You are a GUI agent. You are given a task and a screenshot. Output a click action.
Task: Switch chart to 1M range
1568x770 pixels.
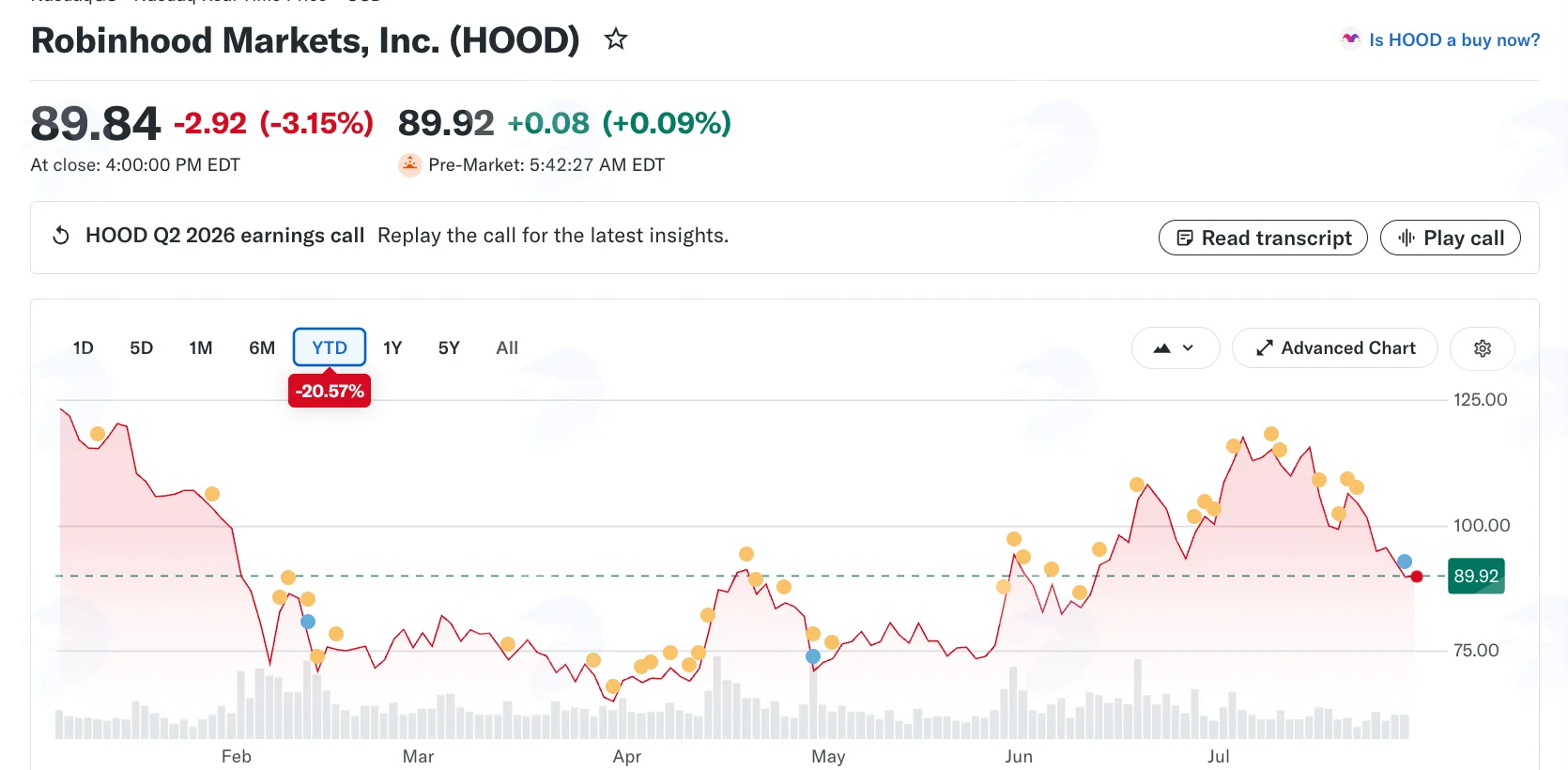tap(201, 348)
